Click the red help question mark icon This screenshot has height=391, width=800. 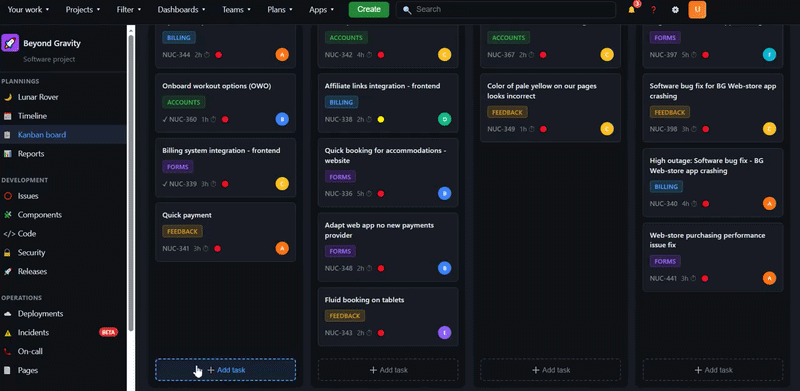(653, 10)
